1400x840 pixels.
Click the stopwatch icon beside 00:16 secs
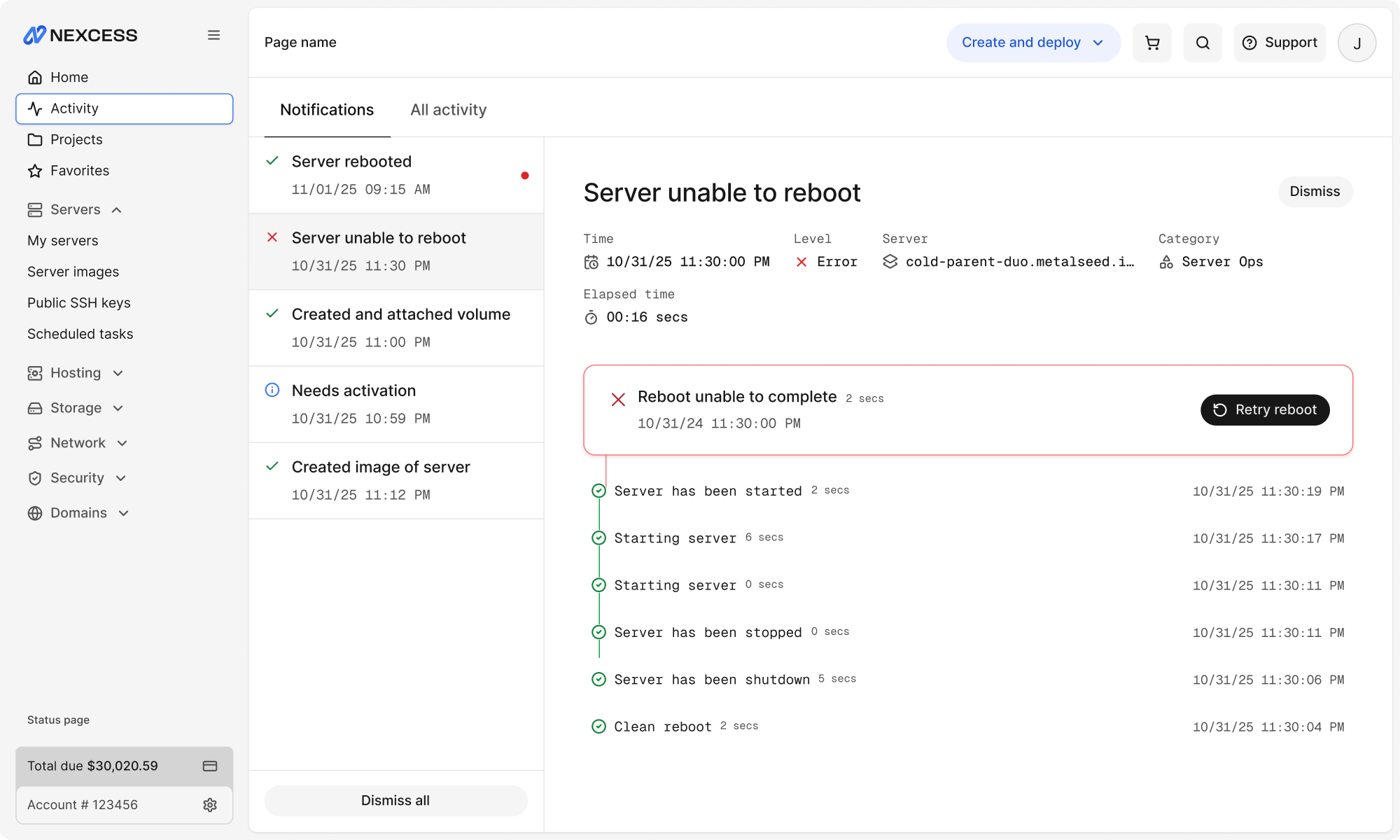(591, 317)
